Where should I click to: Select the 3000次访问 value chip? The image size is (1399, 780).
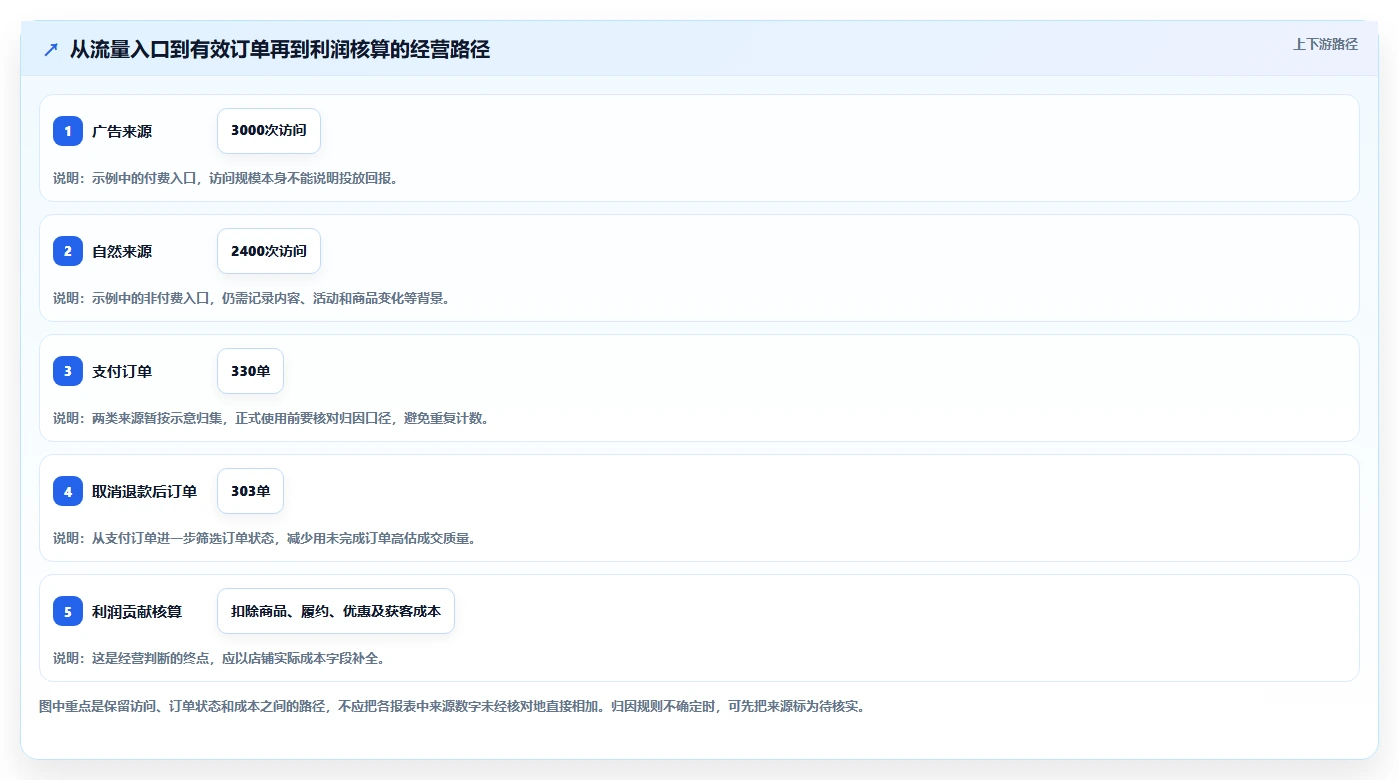point(269,131)
